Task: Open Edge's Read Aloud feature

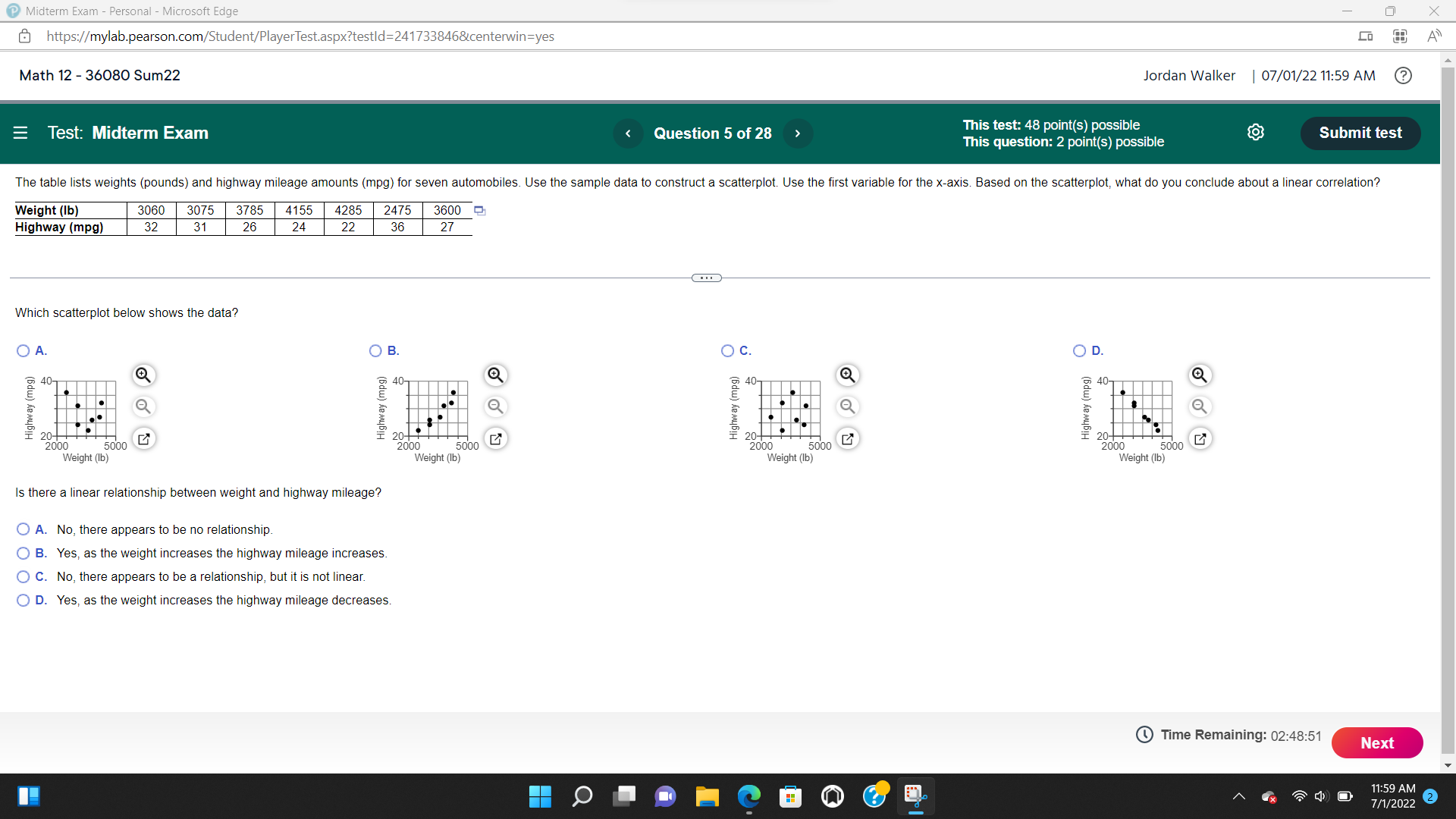Action: [1435, 36]
